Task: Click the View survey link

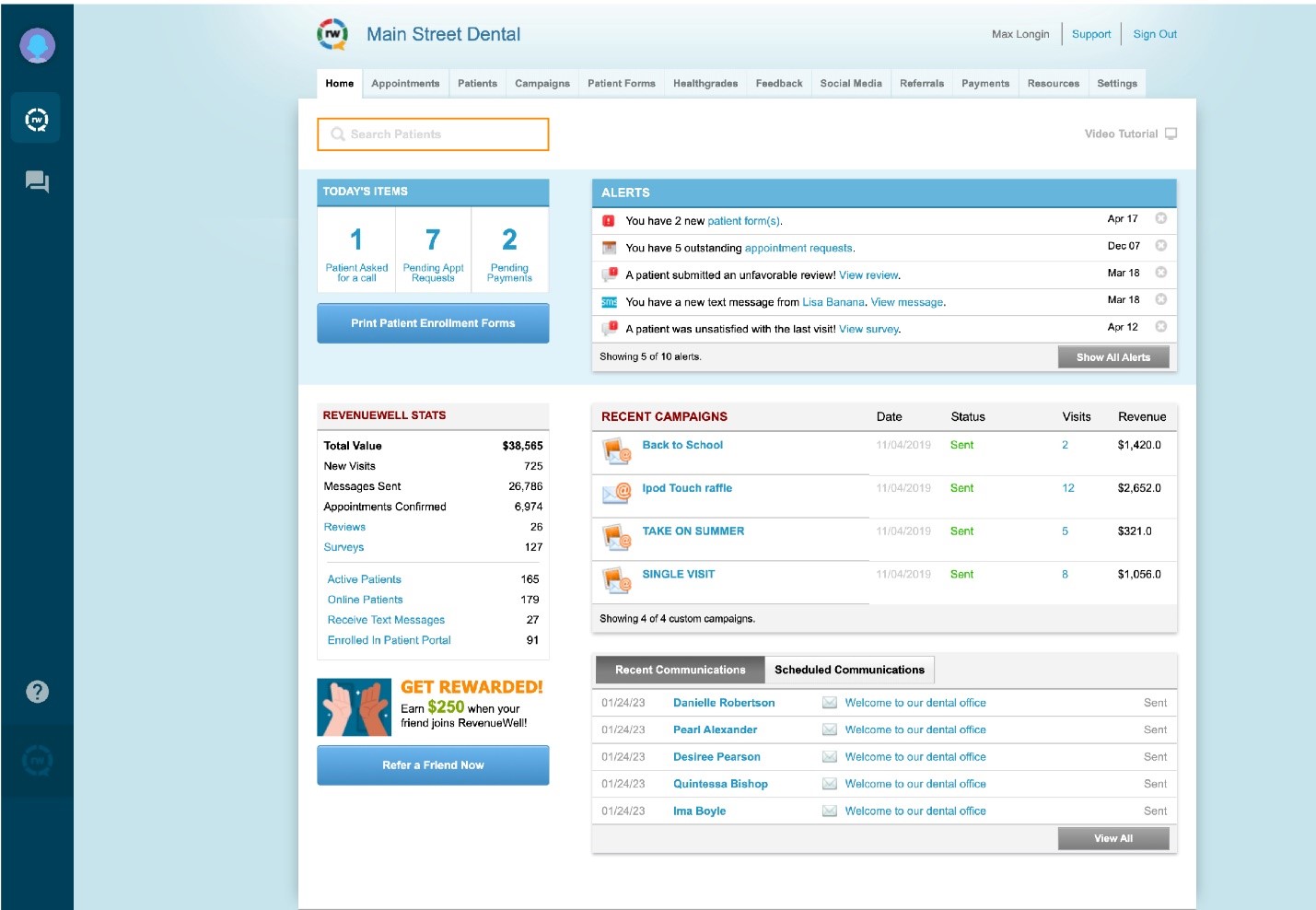Action: (x=868, y=329)
